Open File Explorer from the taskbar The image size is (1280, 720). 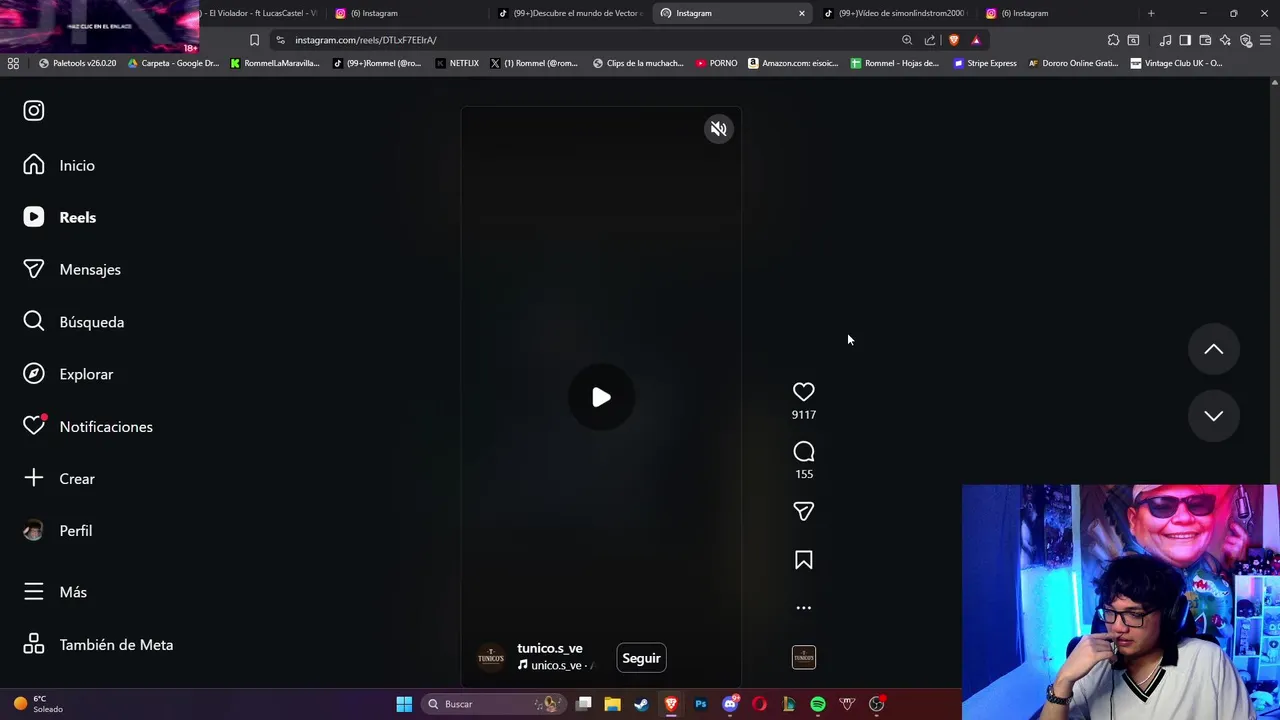pyautogui.click(x=612, y=704)
